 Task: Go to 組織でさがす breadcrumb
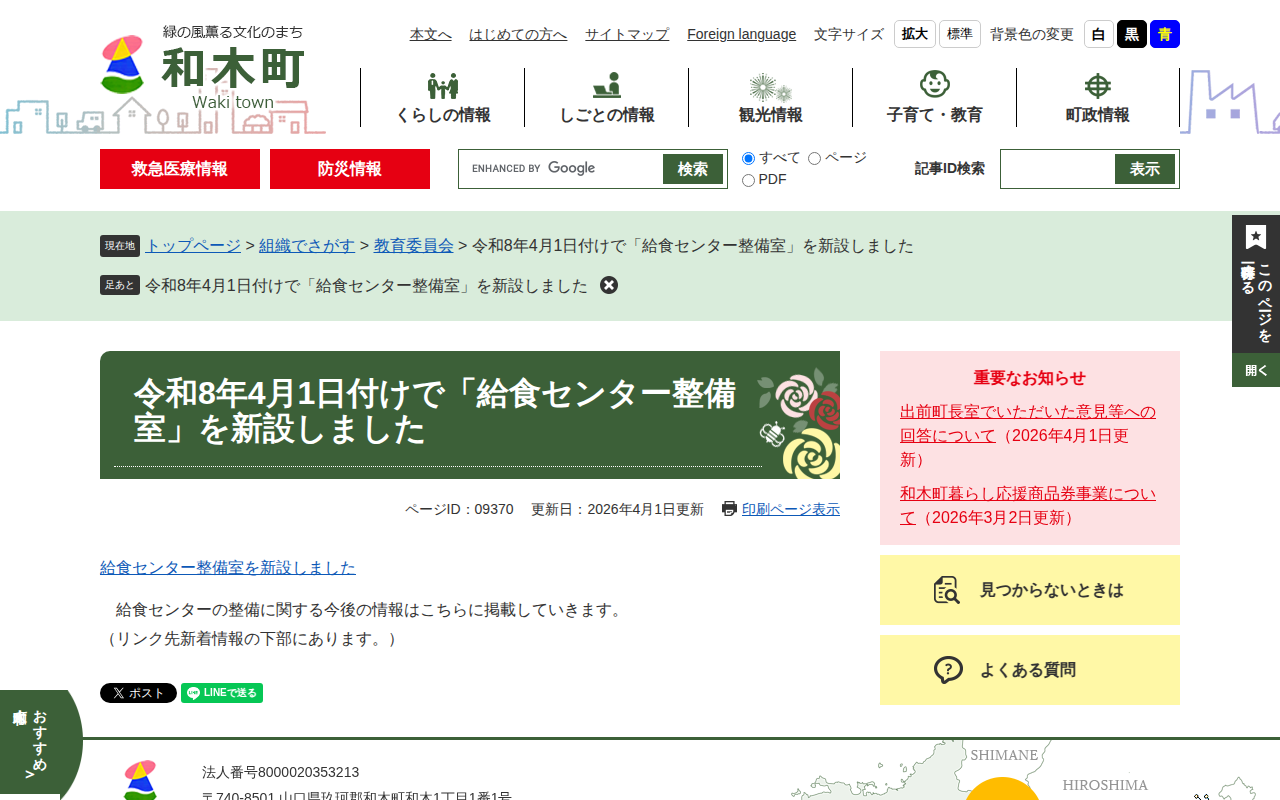307,245
